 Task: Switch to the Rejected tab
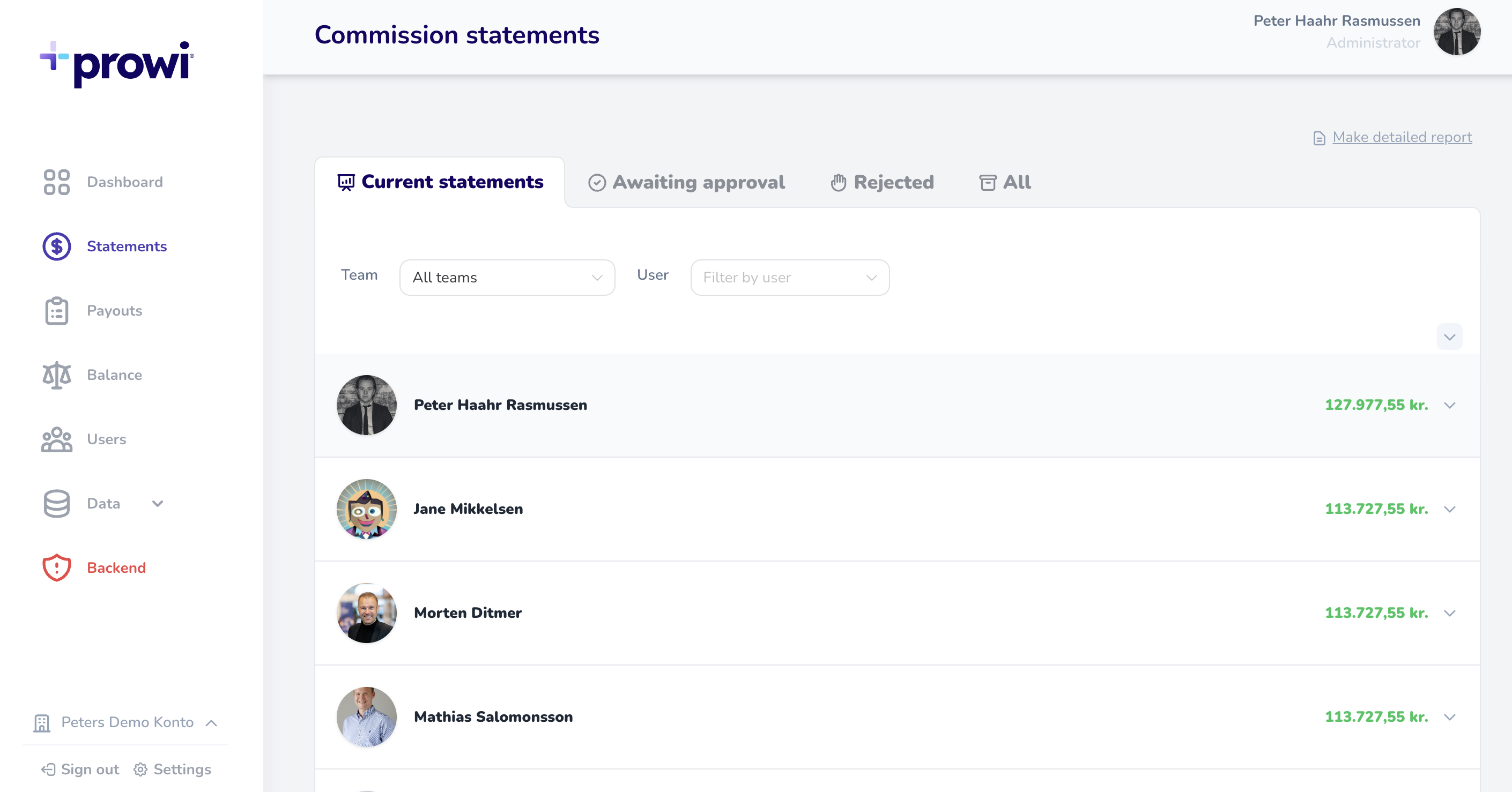[x=882, y=182]
